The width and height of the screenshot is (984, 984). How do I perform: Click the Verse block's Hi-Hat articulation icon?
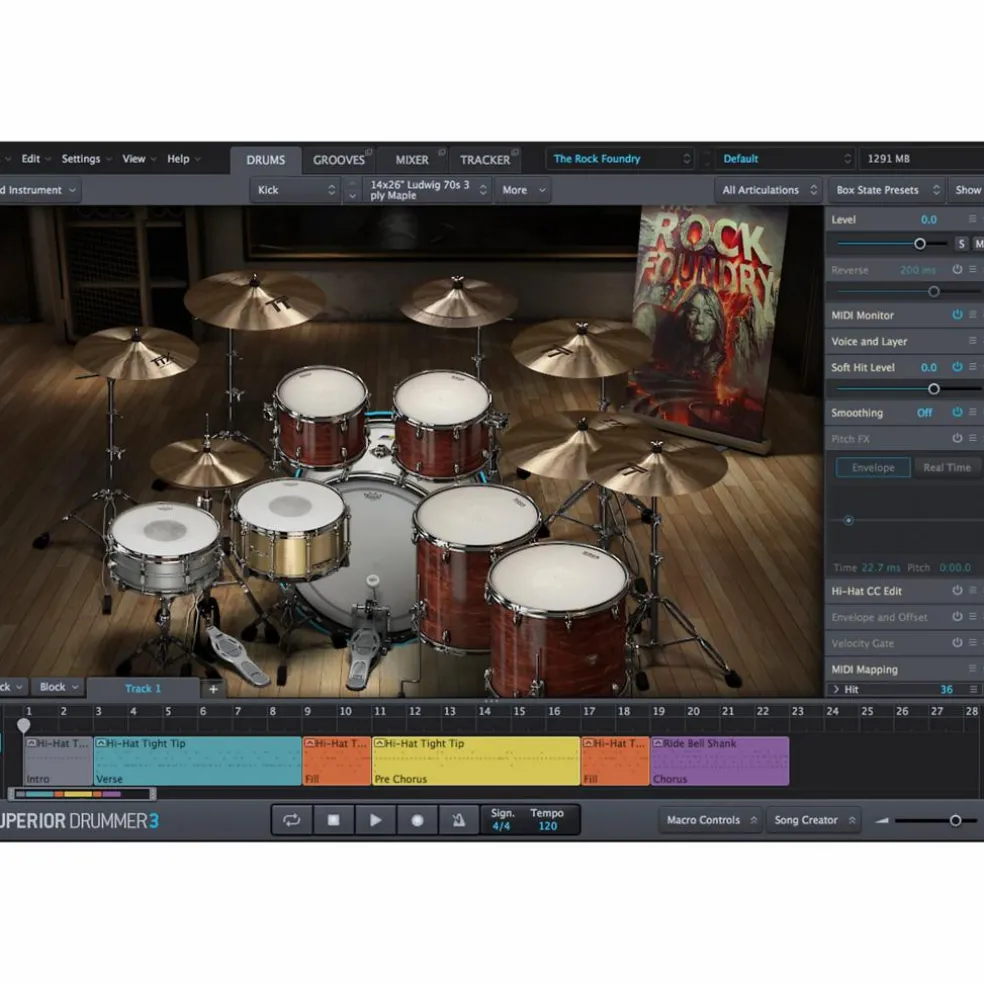click(100, 743)
